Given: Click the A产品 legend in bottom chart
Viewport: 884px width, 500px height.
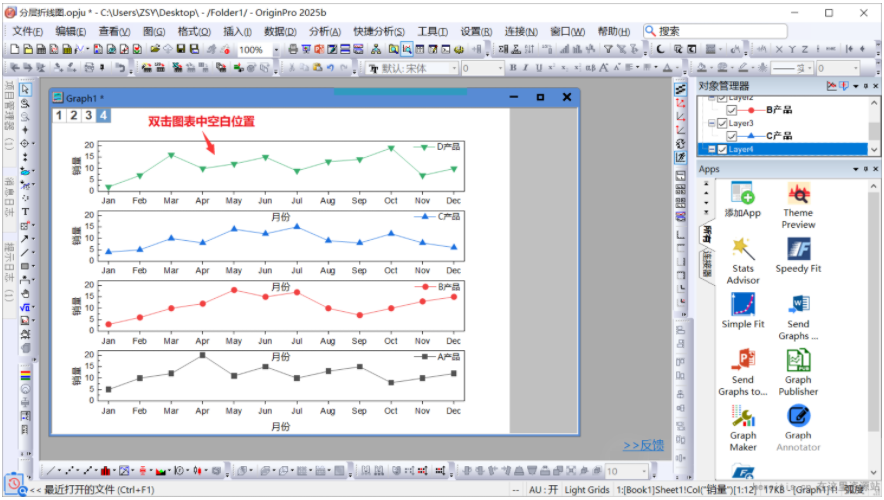Looking at the screenshot, I should point(437,357).
